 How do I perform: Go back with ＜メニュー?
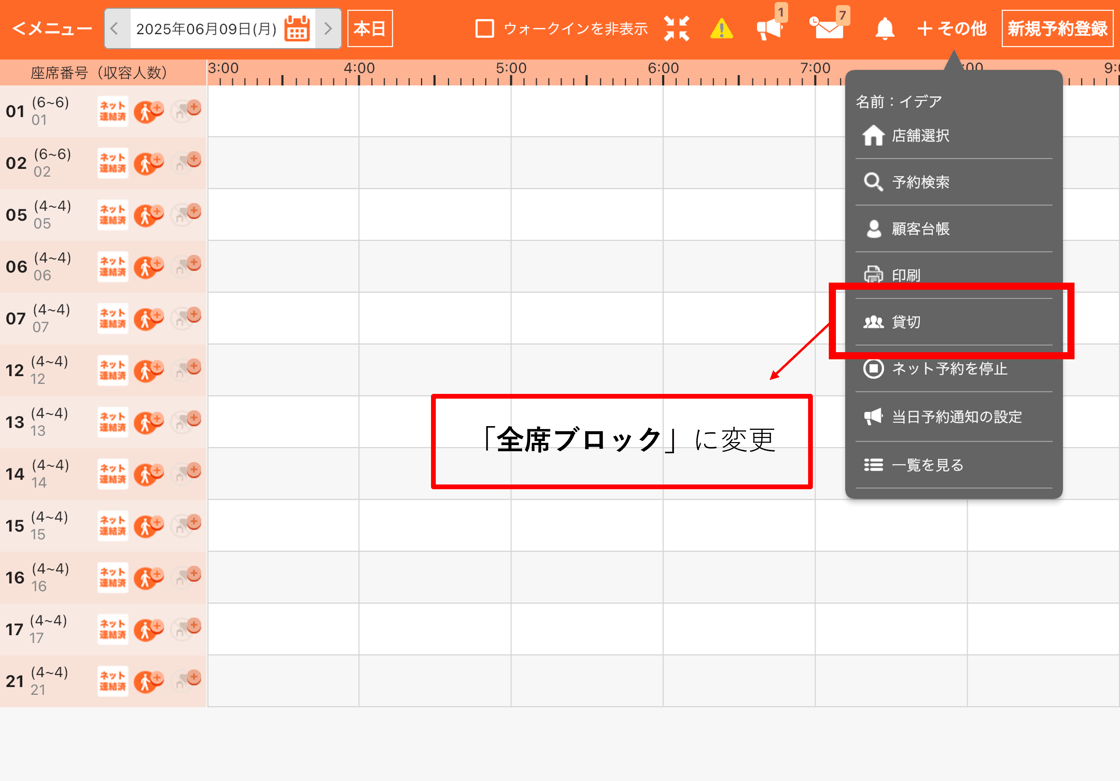coord(52,29)
